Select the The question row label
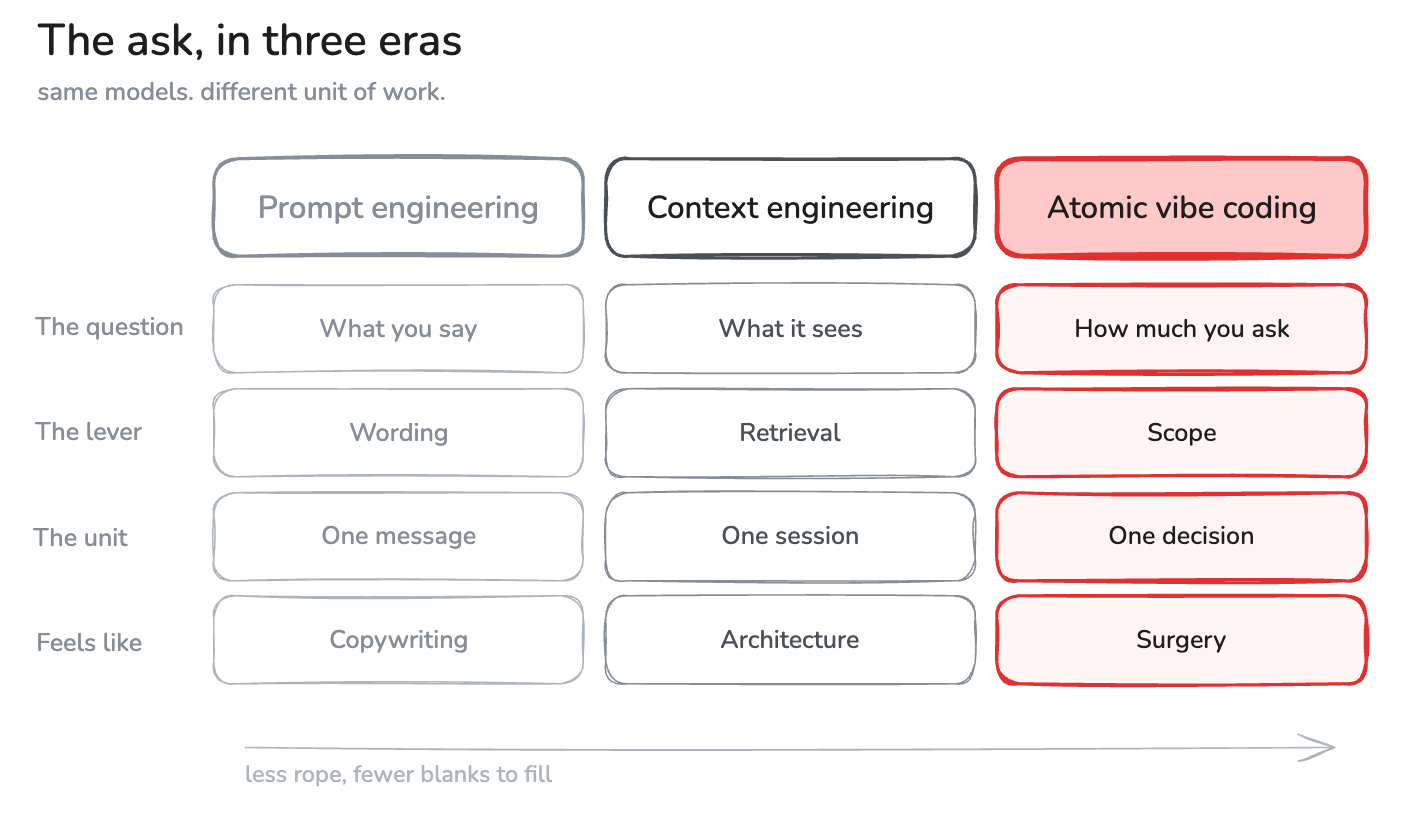The image size is (1416, 820). pyautogui.click(x=110, y=327)
